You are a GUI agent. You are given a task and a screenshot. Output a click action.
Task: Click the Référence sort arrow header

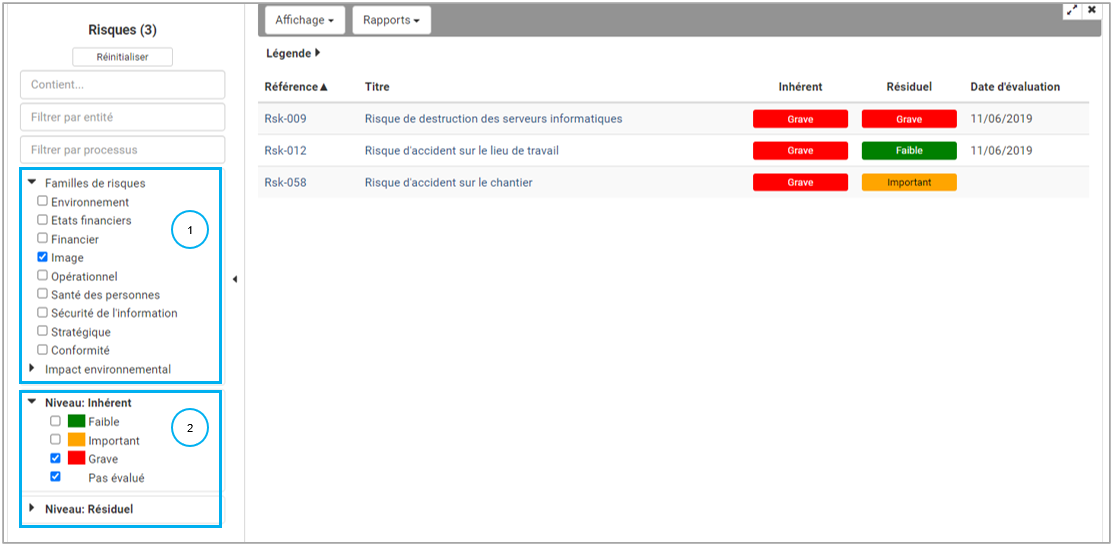(296, 87)
